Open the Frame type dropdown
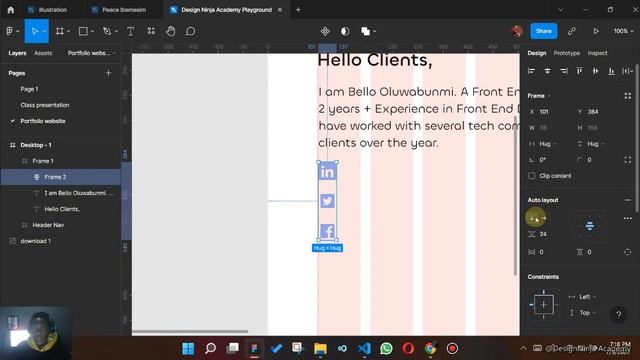 pos(539,96)
